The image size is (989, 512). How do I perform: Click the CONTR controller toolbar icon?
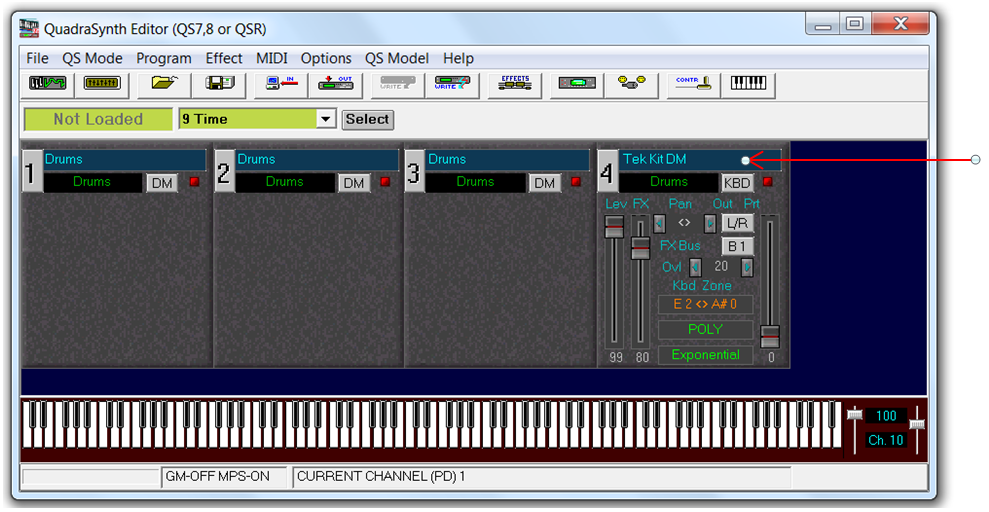692,85
